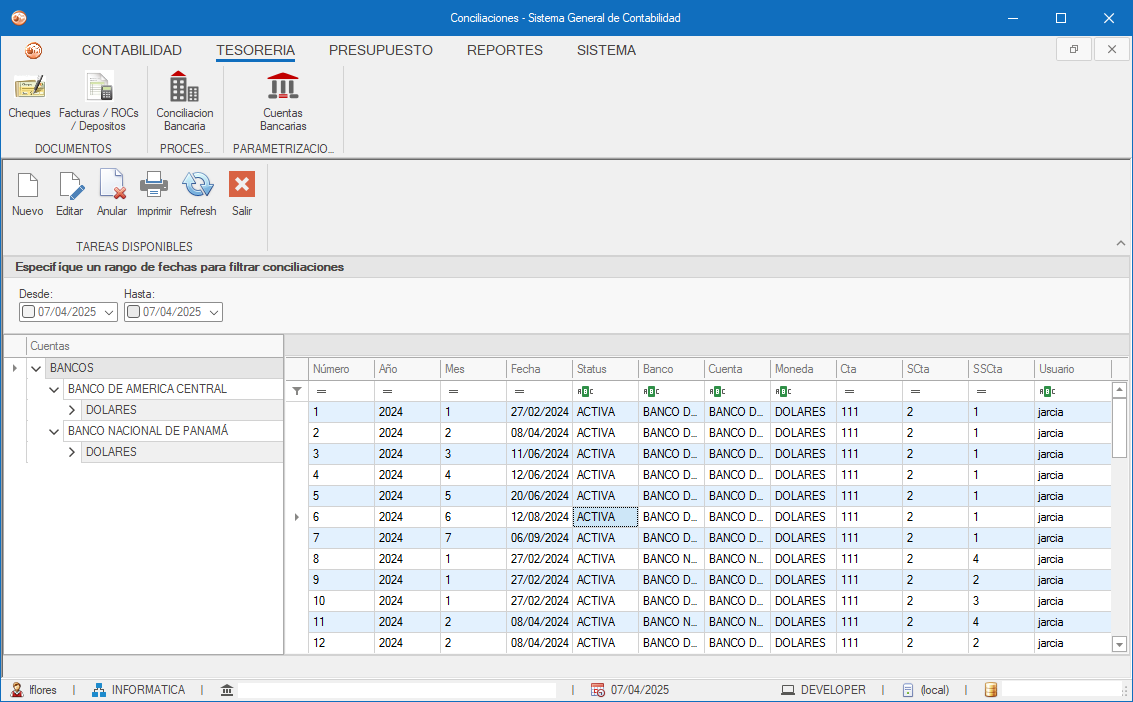Click Anular to void record

[112, 194]
